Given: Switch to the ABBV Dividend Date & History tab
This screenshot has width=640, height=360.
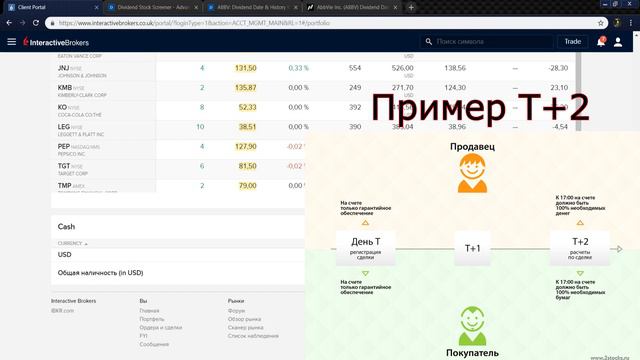Looking at the screenshot, I should (x=251, y=7).
